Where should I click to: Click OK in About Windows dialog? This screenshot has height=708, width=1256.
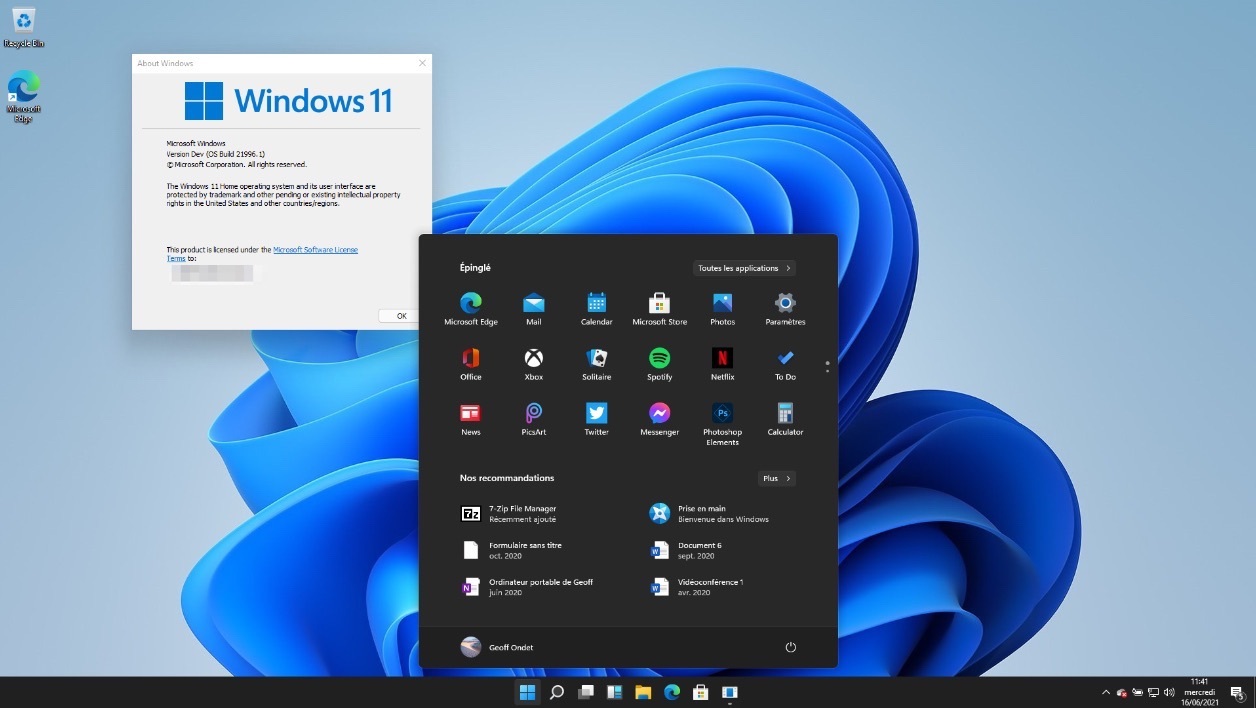[x=401, y=316]
